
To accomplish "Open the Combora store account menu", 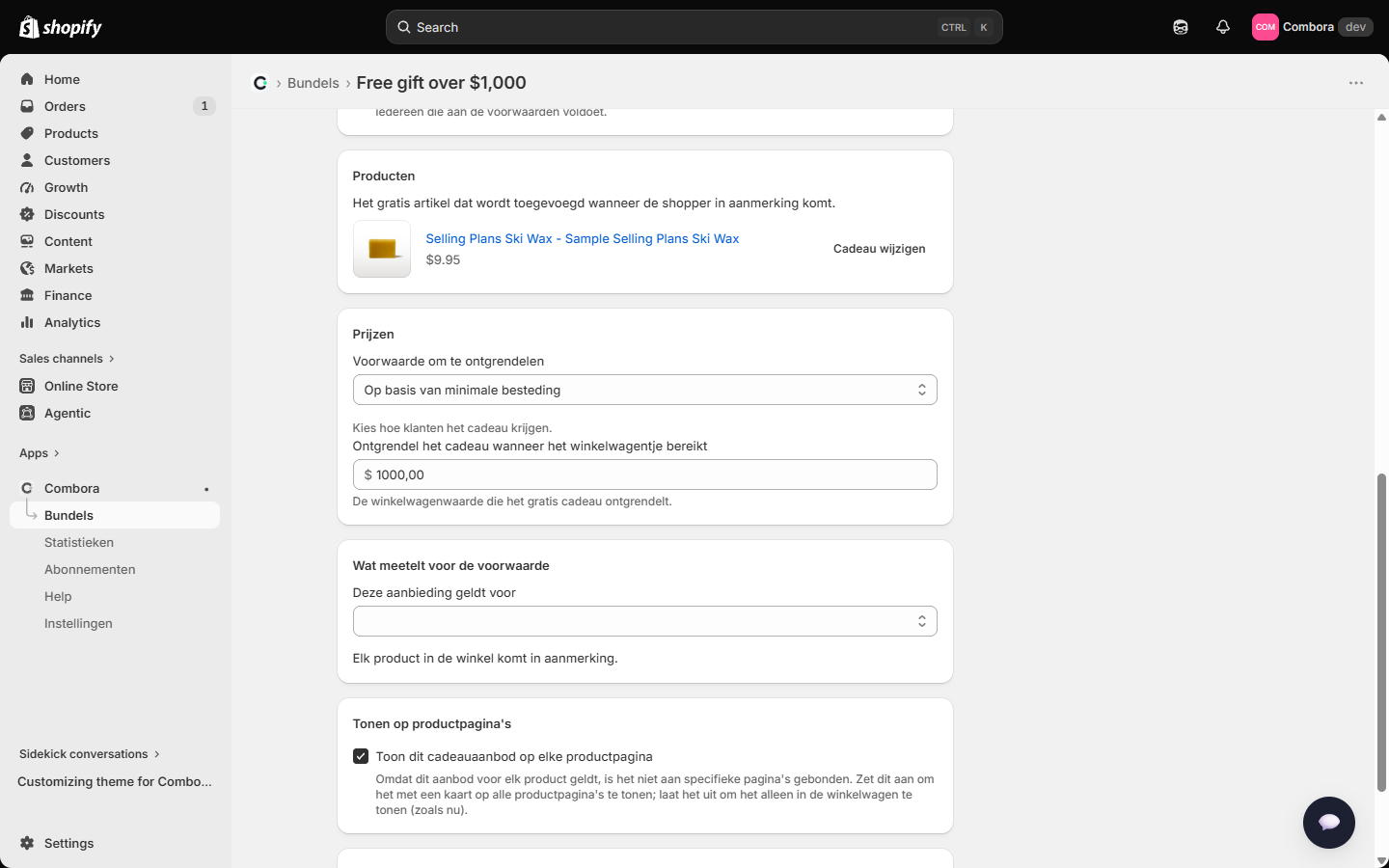I will 1312,27.
